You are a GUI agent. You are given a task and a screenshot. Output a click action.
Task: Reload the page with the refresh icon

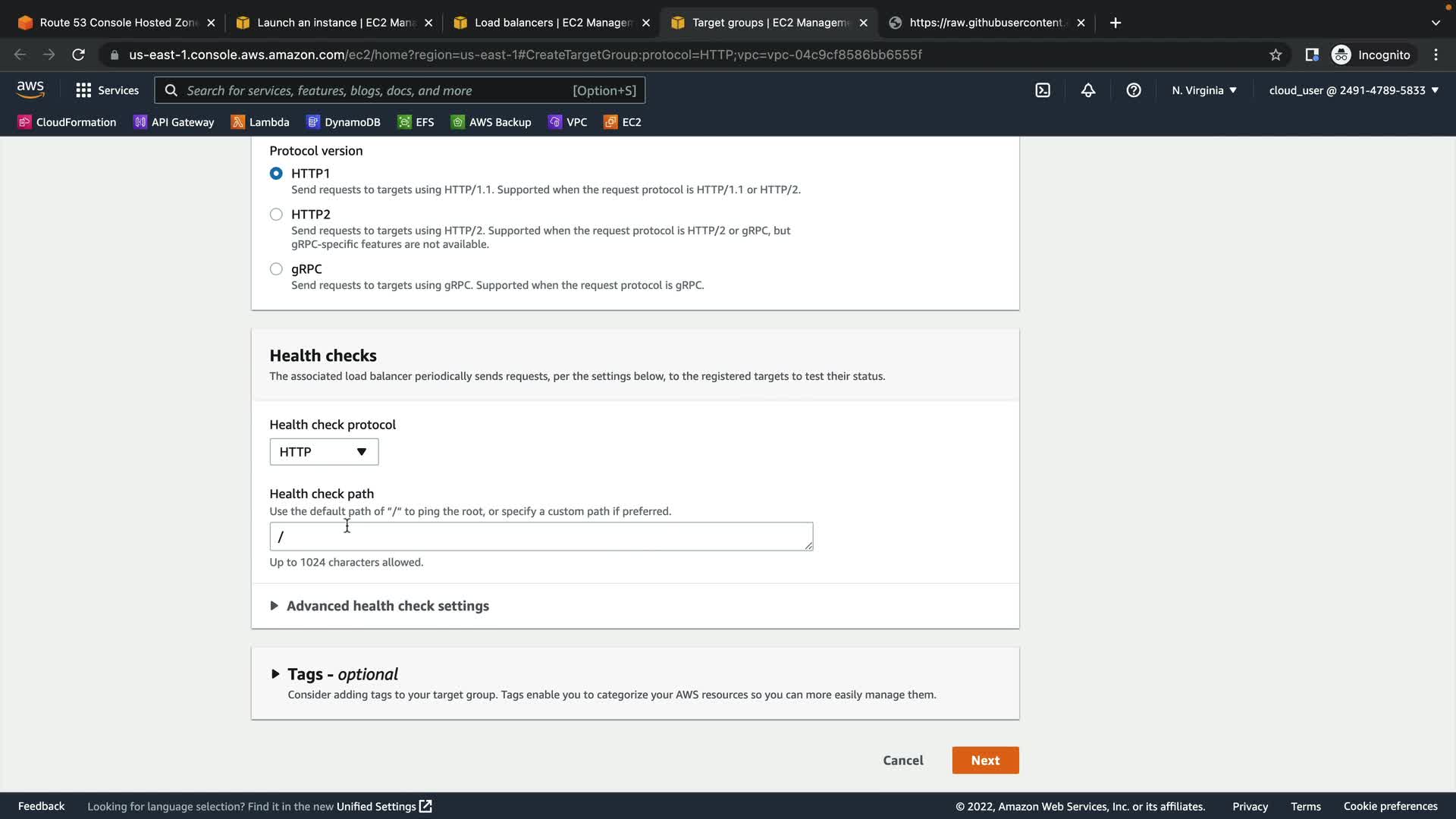coord(78,55)
